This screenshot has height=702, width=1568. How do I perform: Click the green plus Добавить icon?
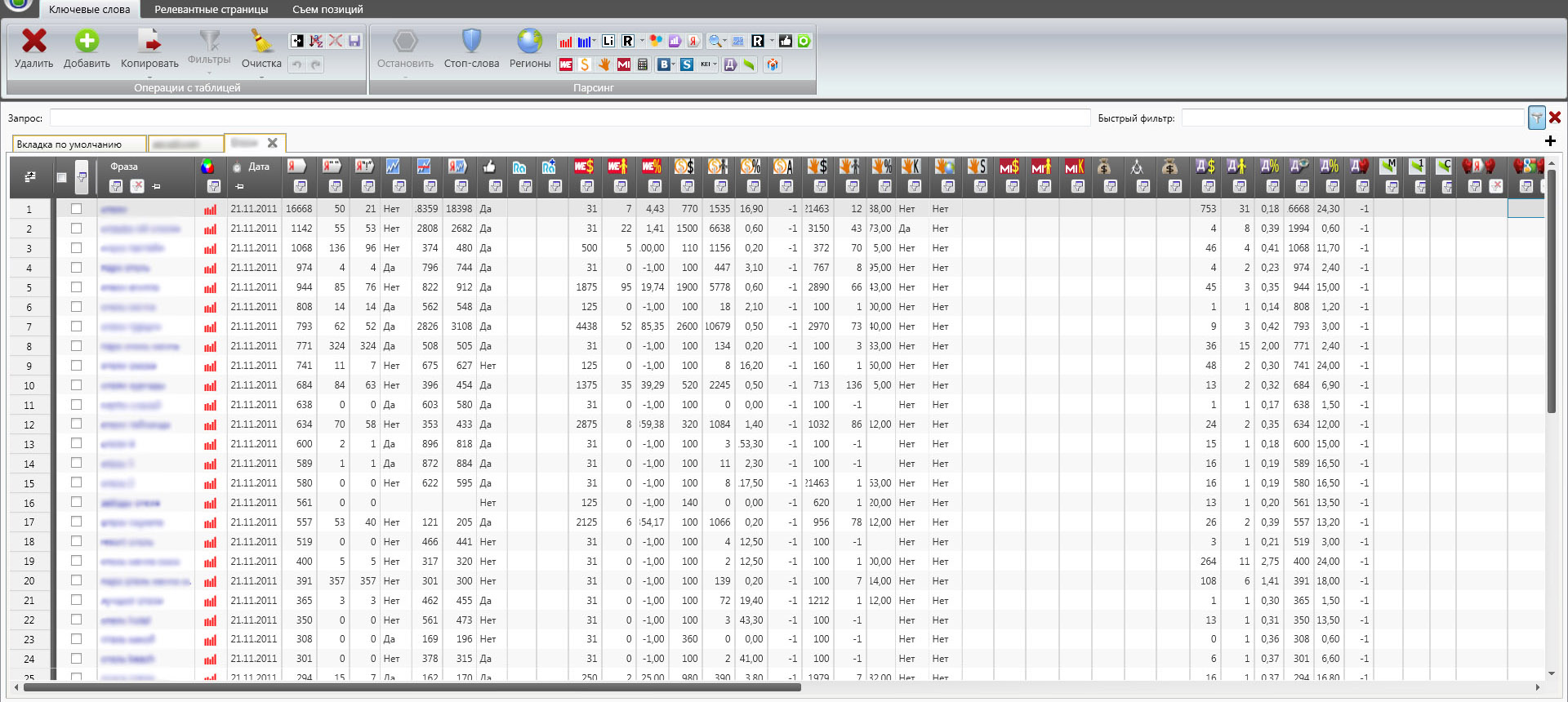pyautogui.click(x=87, y=41)
